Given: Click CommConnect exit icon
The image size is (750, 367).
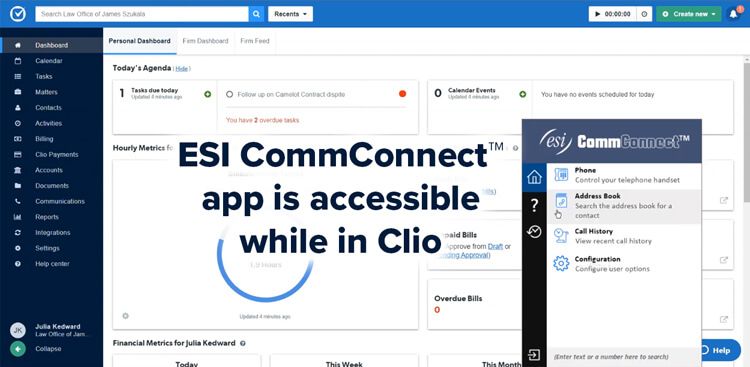Looking at the screenshot, I should point(534,355).
